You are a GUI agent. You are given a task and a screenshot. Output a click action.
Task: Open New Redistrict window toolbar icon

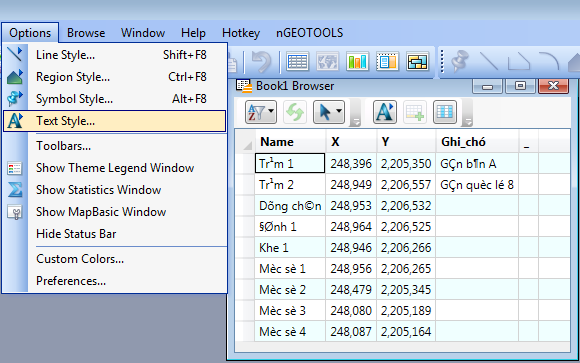417,62
